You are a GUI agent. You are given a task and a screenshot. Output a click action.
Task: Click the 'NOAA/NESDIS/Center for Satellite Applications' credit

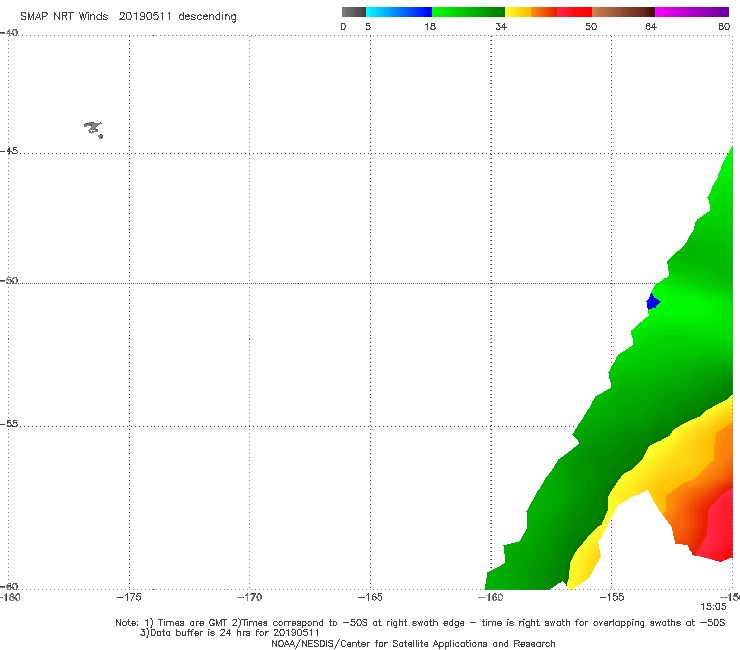click(413, 644)
